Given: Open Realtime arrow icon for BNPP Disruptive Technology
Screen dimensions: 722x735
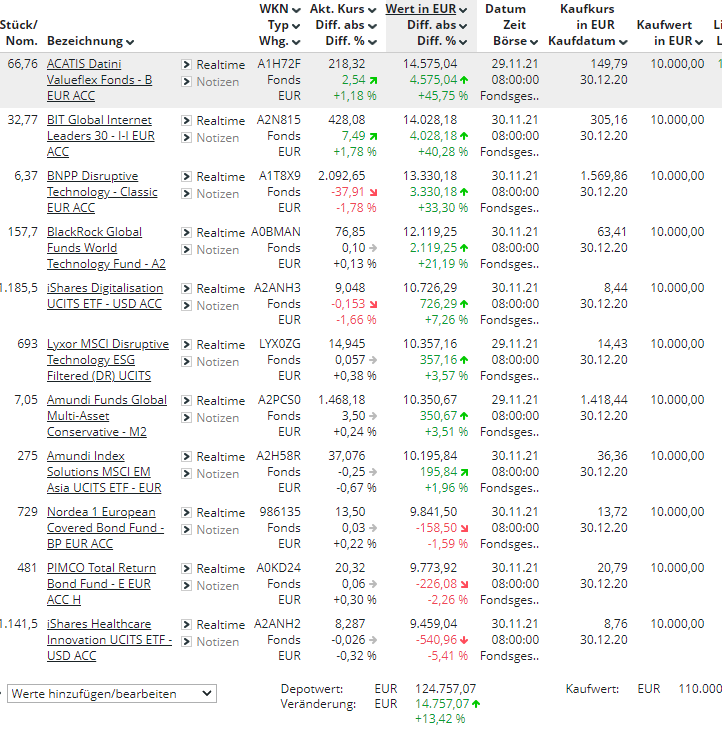Looking at the screenshot, I should click(x=186, y=176).
